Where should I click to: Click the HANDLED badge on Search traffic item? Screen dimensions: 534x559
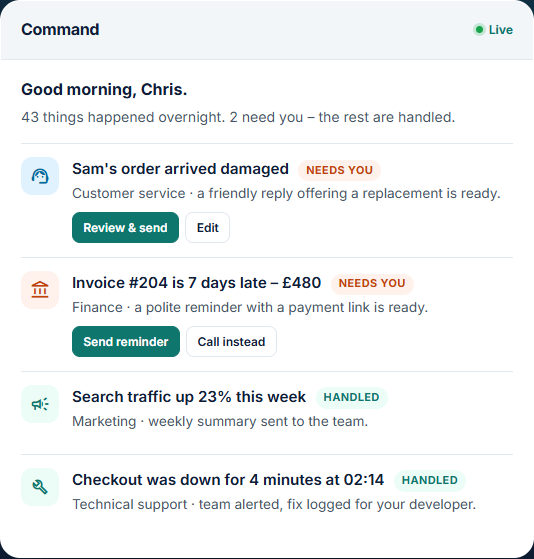[x=351, y=398]
